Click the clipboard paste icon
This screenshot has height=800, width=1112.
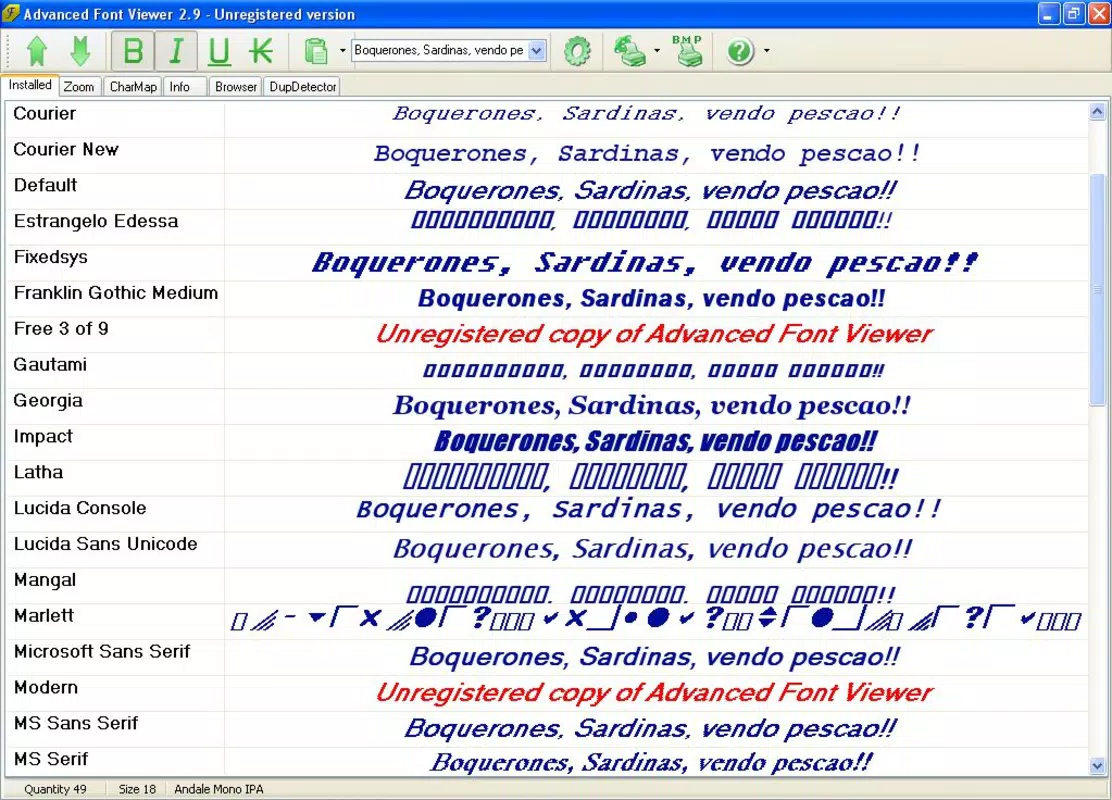pyautogui.click(x=316, y=51)
